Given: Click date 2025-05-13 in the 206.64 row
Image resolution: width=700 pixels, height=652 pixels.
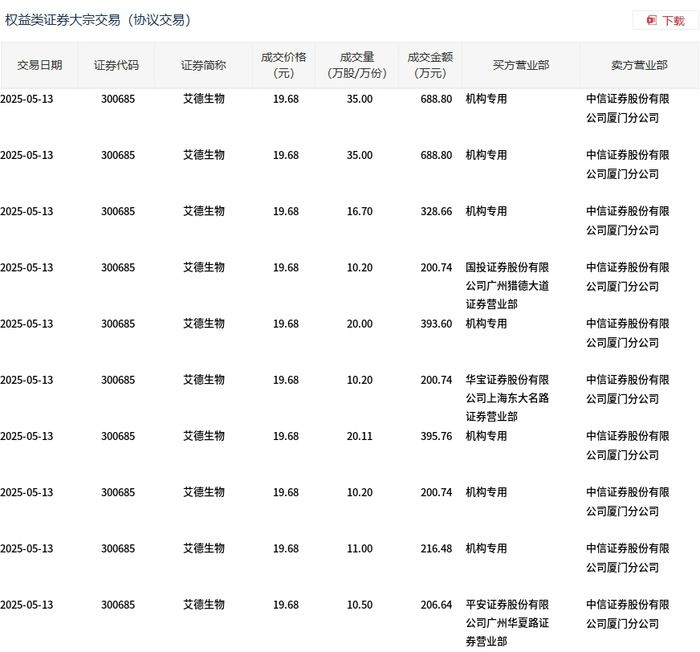Looking at the screenshot, I should click(27, 605).
